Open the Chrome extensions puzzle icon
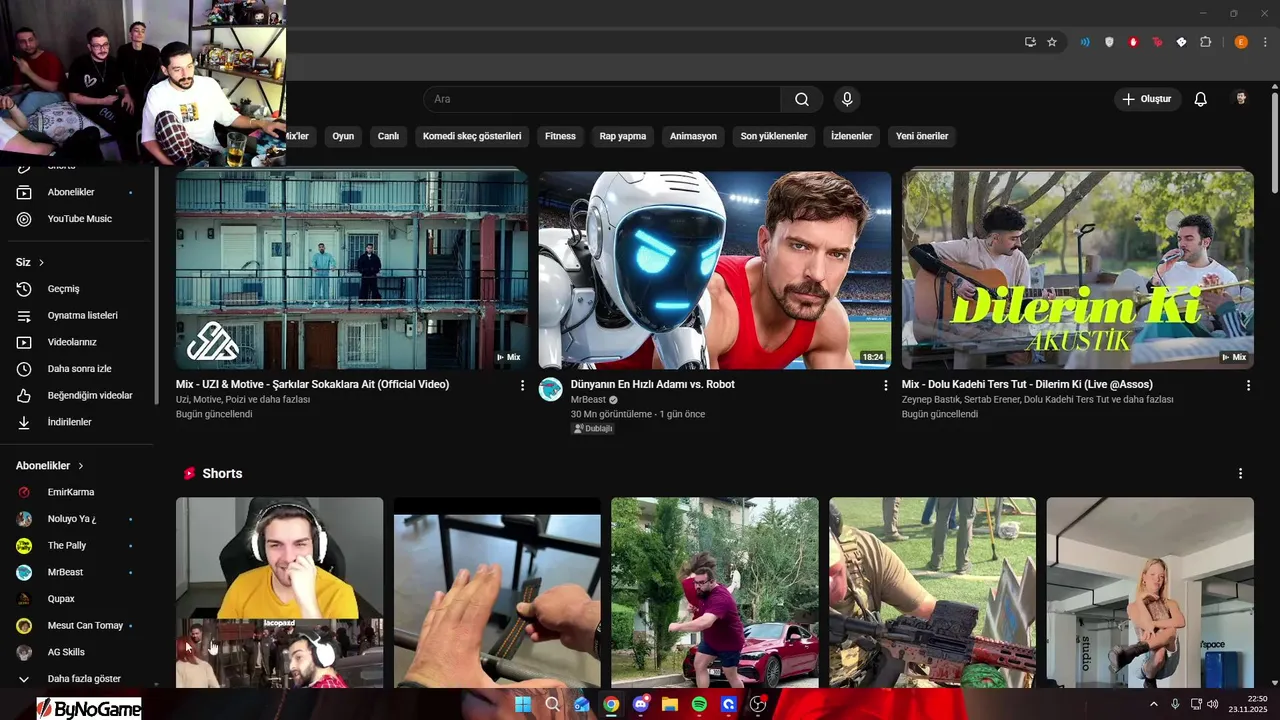Screen dimensions: 1280x720 coord(1205,42)
